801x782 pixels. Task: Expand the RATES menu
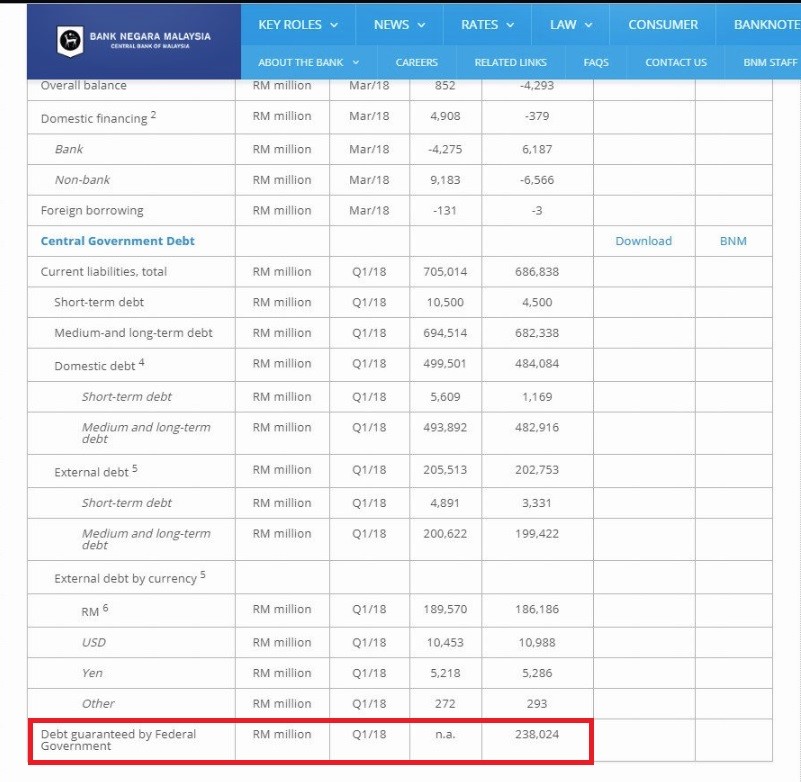[x=488, y=25]
